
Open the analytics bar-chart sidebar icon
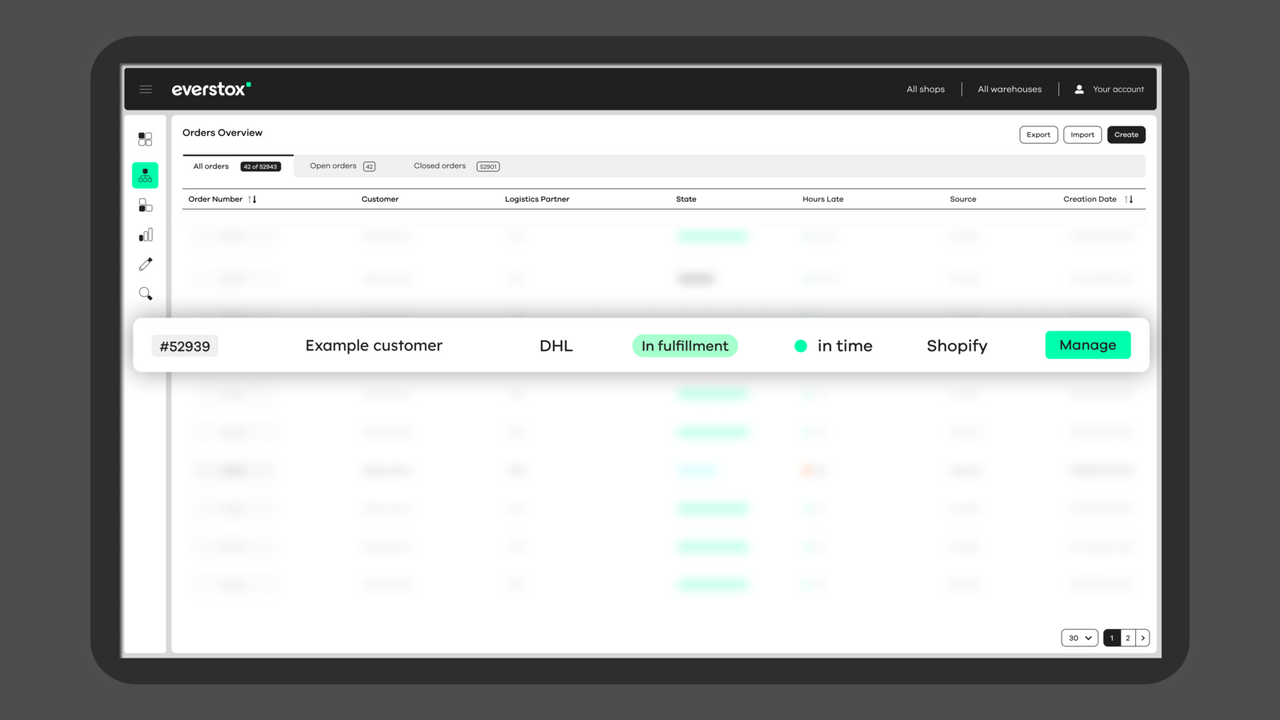pyautogui.click(x=145, y=234)
